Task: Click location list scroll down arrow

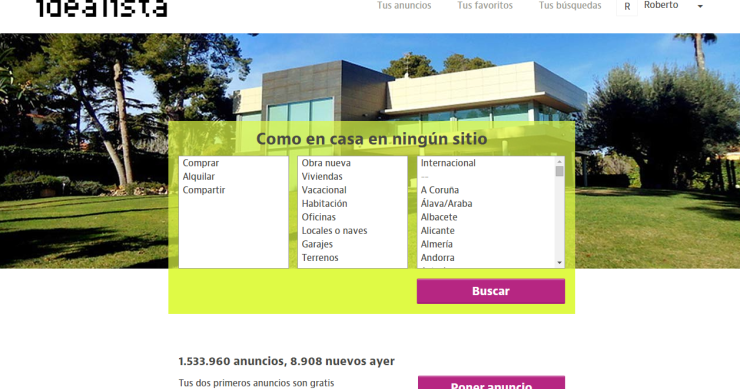Action: pyautogui.click(x=560, y=263)
